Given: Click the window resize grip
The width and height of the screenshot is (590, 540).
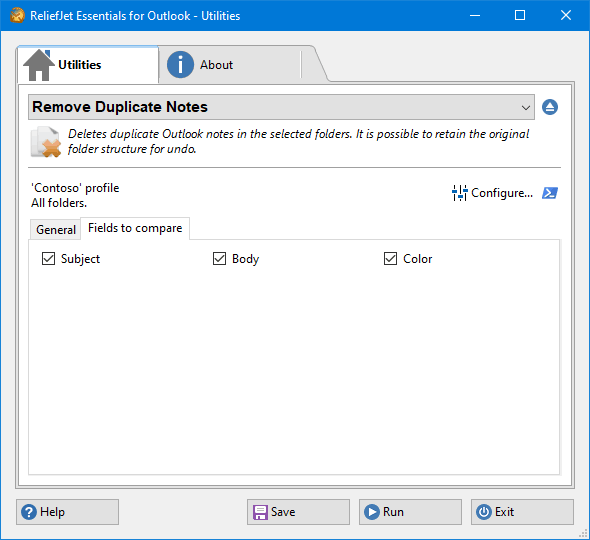Looking at the screenshot, I should pos(583,534).
